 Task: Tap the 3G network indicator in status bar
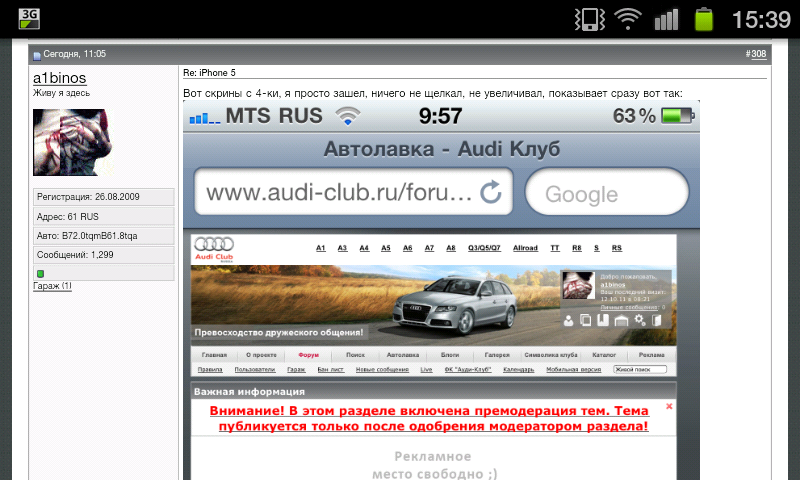point(29,19)
